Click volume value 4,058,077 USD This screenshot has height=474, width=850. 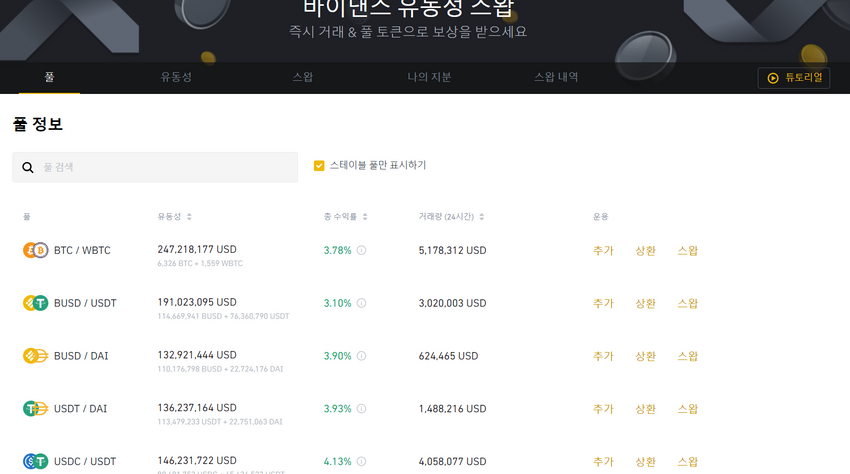pyautogui.click(x=452, y=462)
